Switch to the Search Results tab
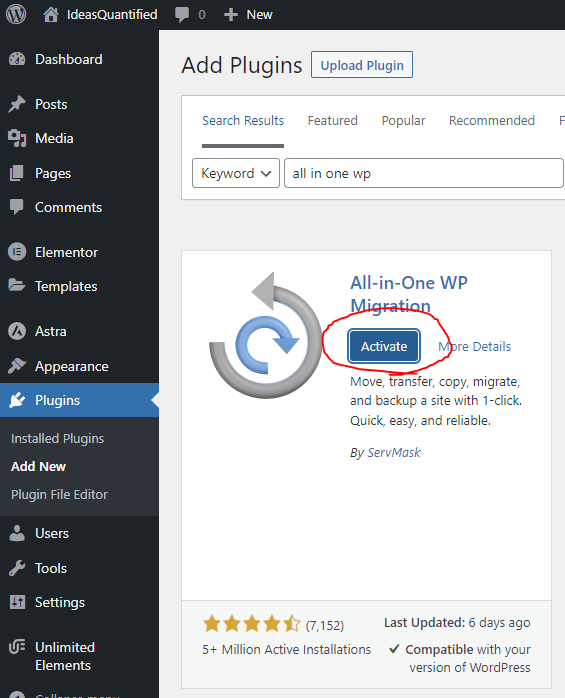The width and height of the screenshot is (565, 698). pos(243,121)
